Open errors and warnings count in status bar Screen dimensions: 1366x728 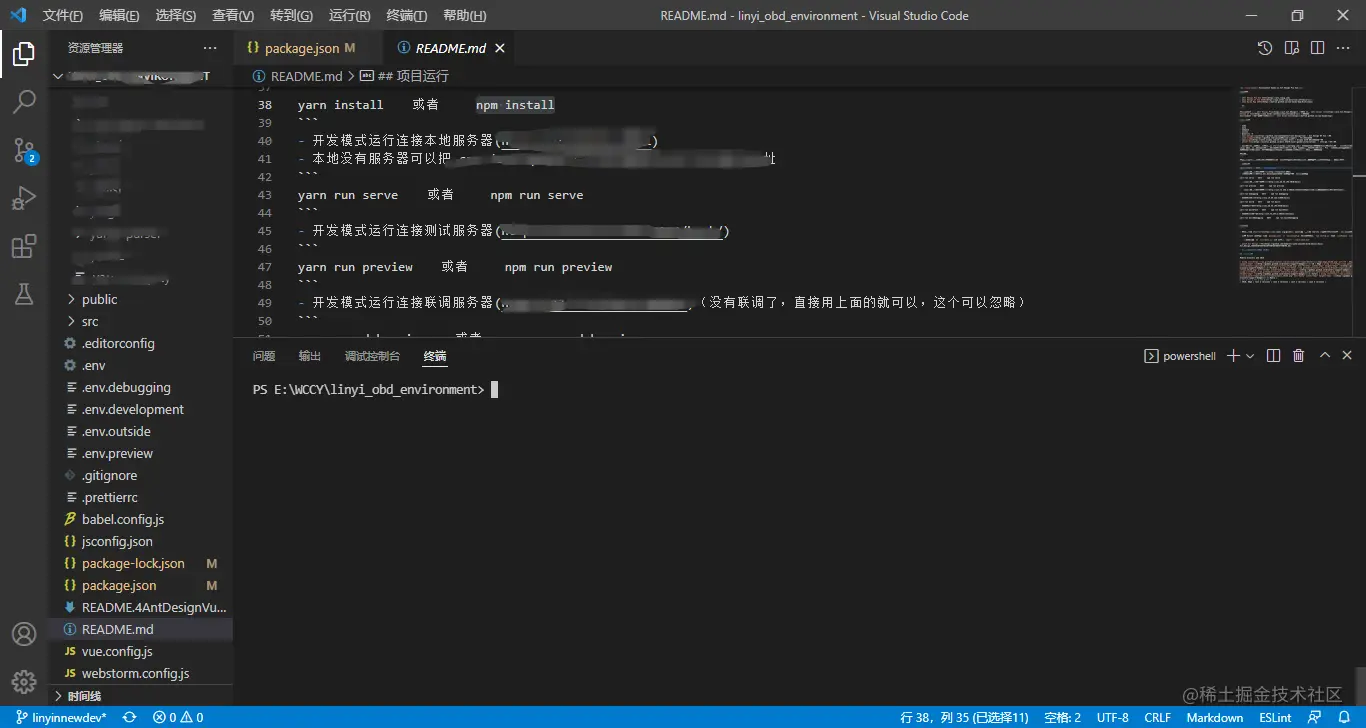178,717
